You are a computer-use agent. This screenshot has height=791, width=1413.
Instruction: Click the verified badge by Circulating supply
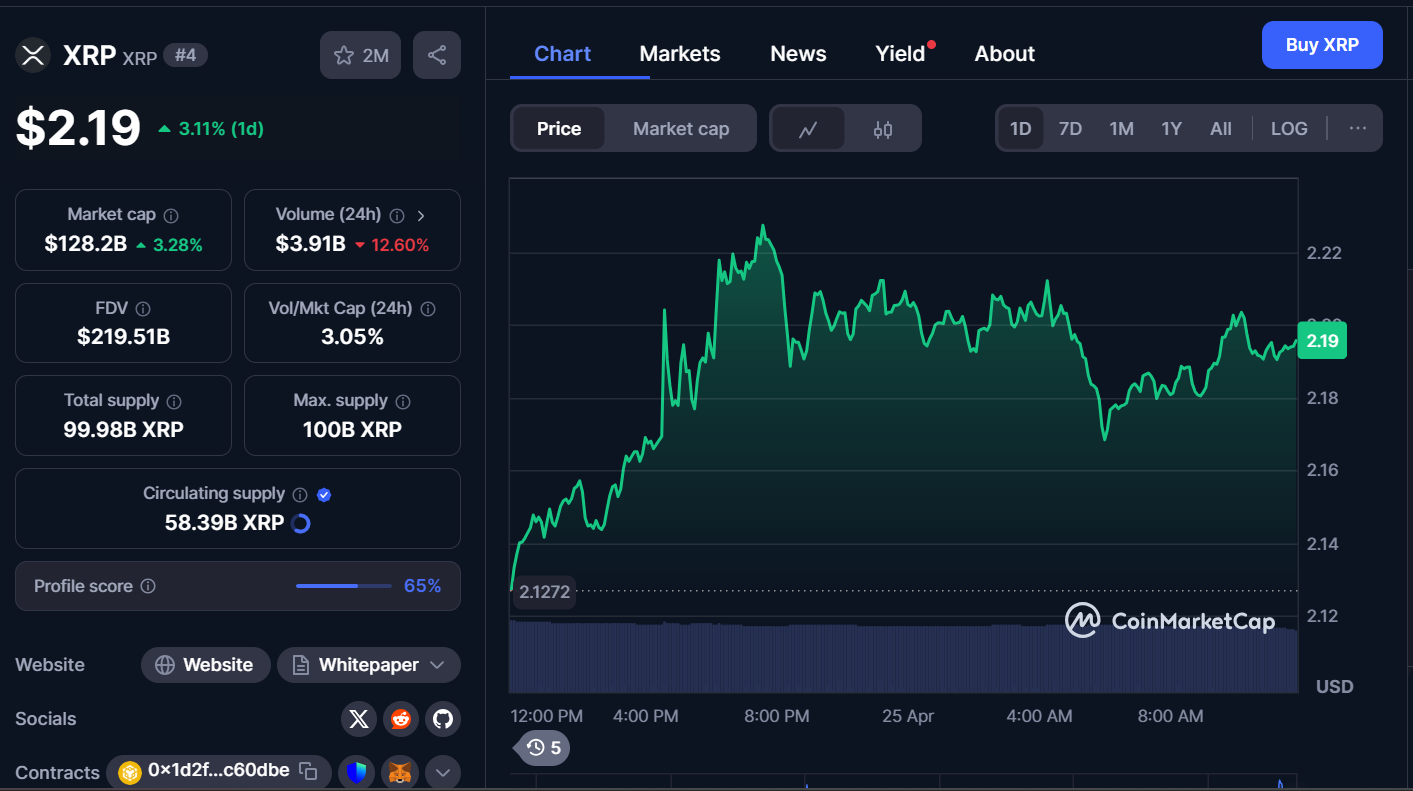[x=324, y=494]
